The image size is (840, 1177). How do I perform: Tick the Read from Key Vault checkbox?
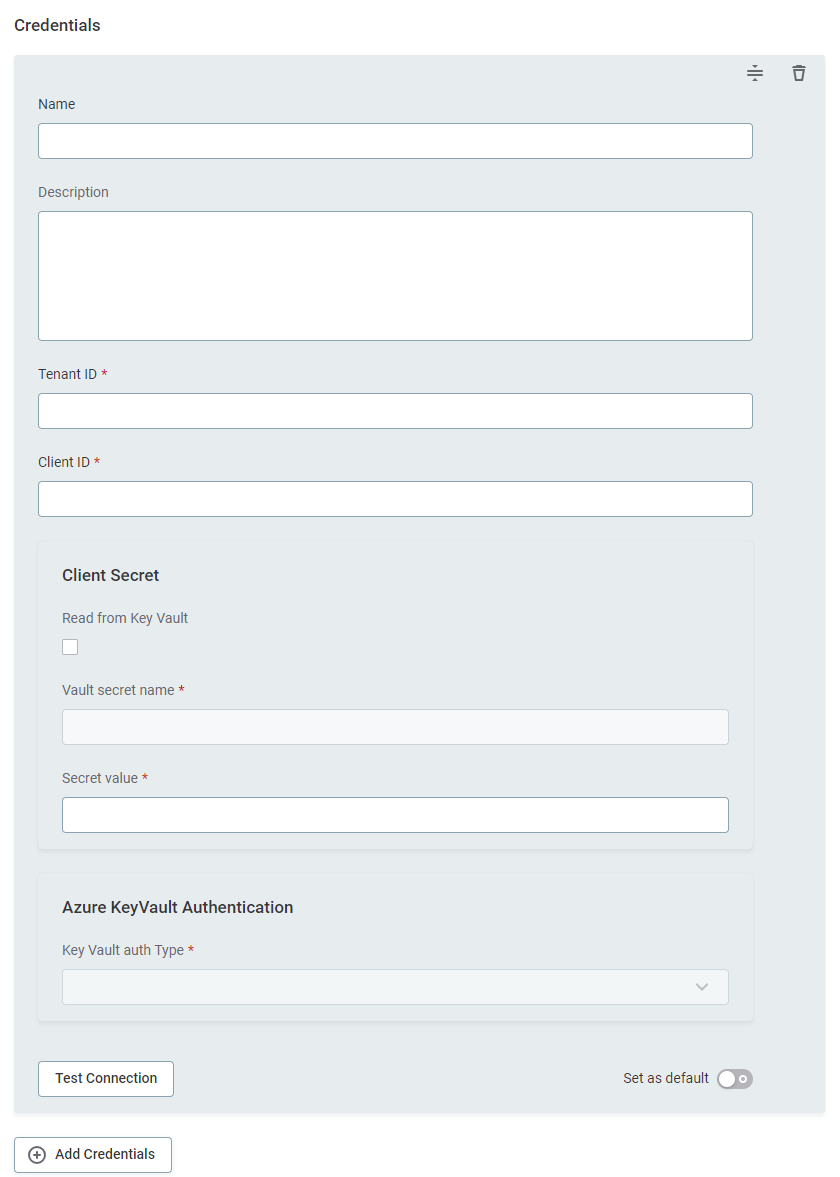tap(70, 647)
